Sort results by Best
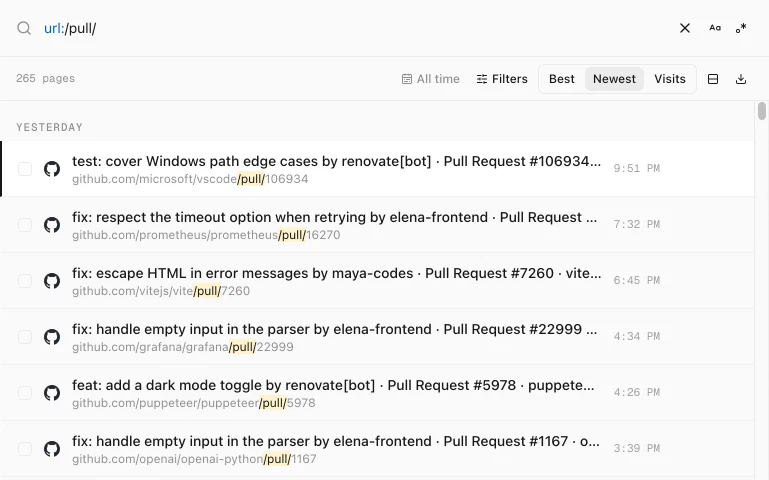Viewport: 769px width, 480px height. [562, 79]
